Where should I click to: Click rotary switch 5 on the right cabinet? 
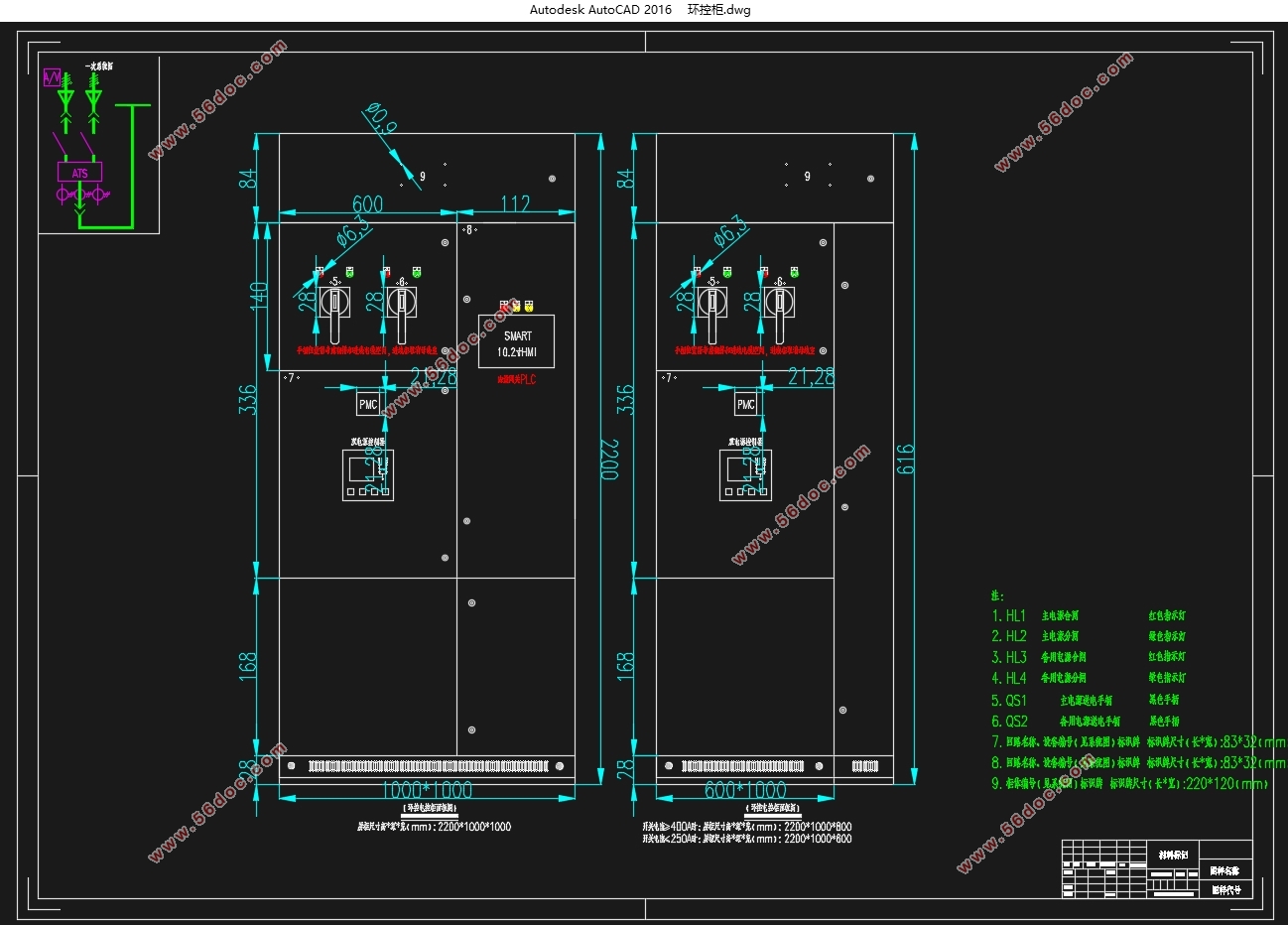click(712, 303)
